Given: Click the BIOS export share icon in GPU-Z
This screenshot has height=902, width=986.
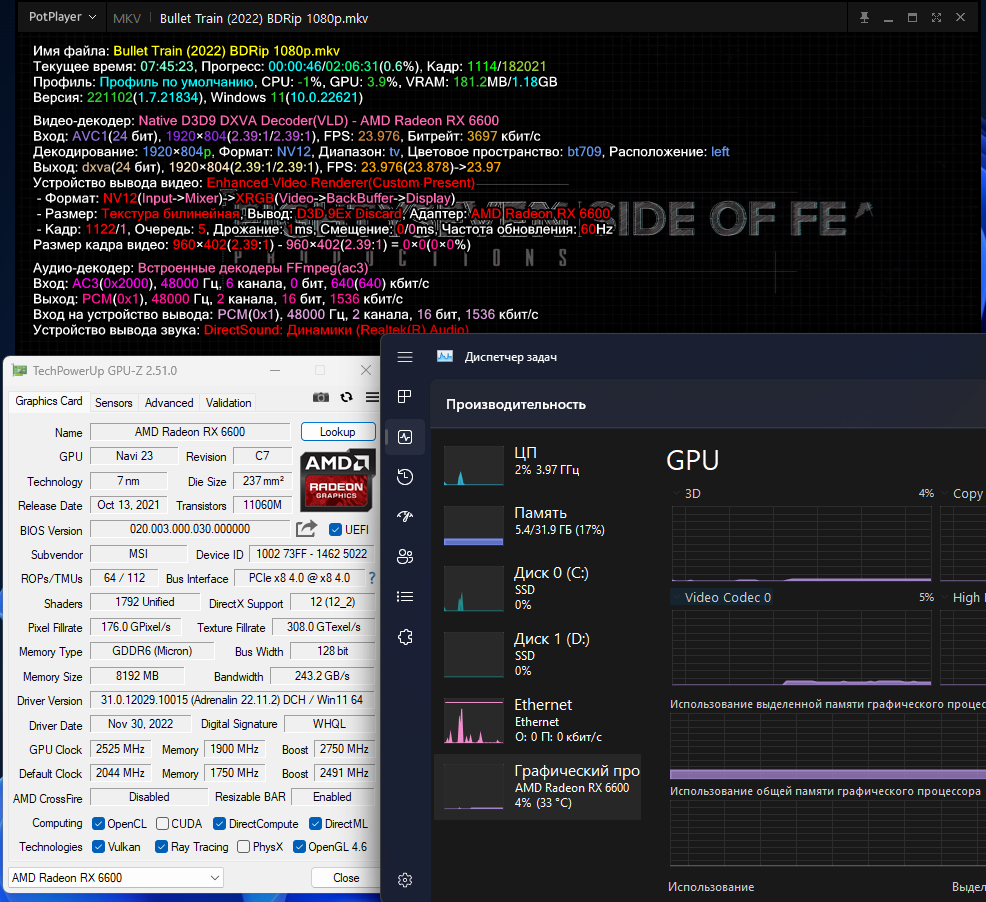Looking at the screenshot, I should 306,529.
